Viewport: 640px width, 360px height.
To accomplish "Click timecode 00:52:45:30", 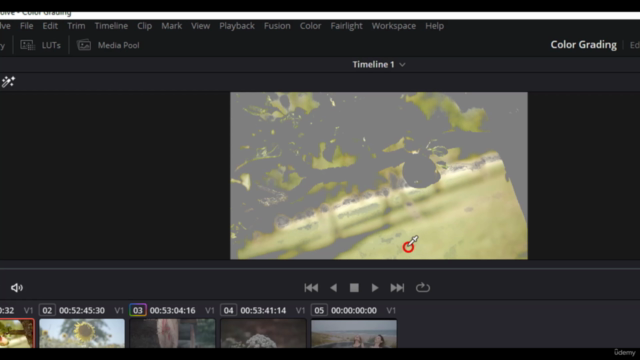I will 82,311.
